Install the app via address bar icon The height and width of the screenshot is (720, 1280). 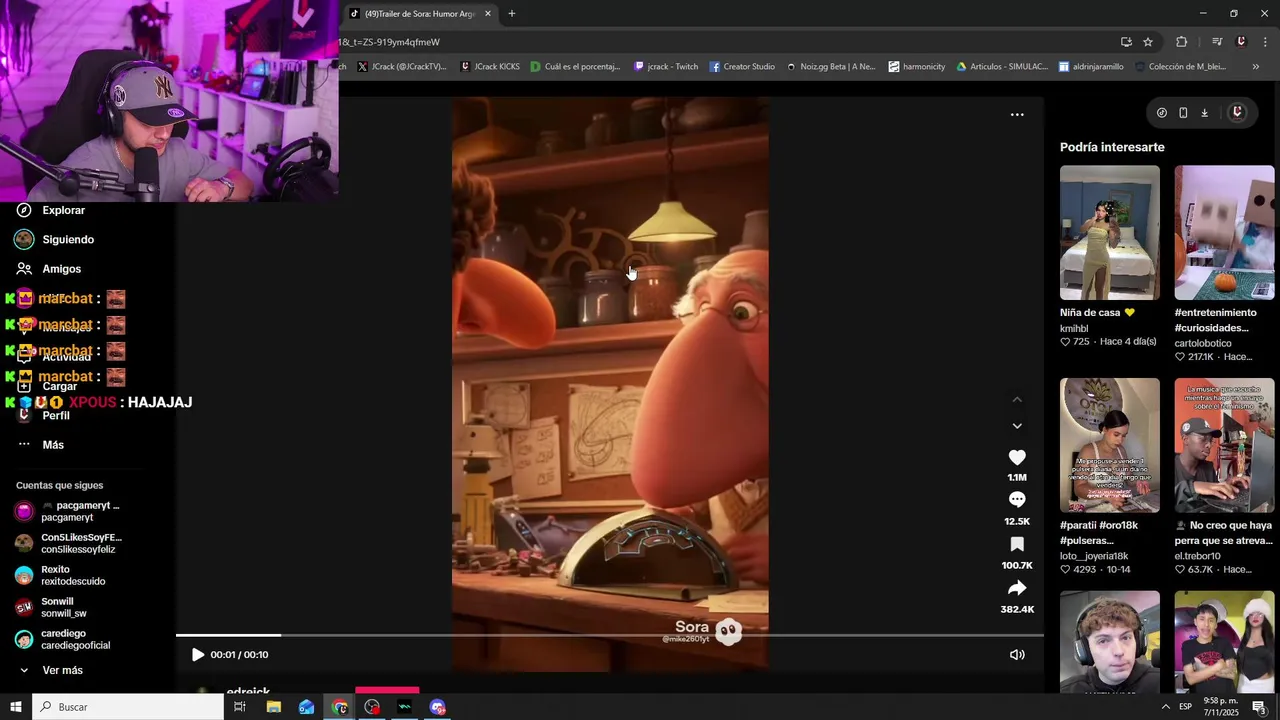(x=1126, y=42)
